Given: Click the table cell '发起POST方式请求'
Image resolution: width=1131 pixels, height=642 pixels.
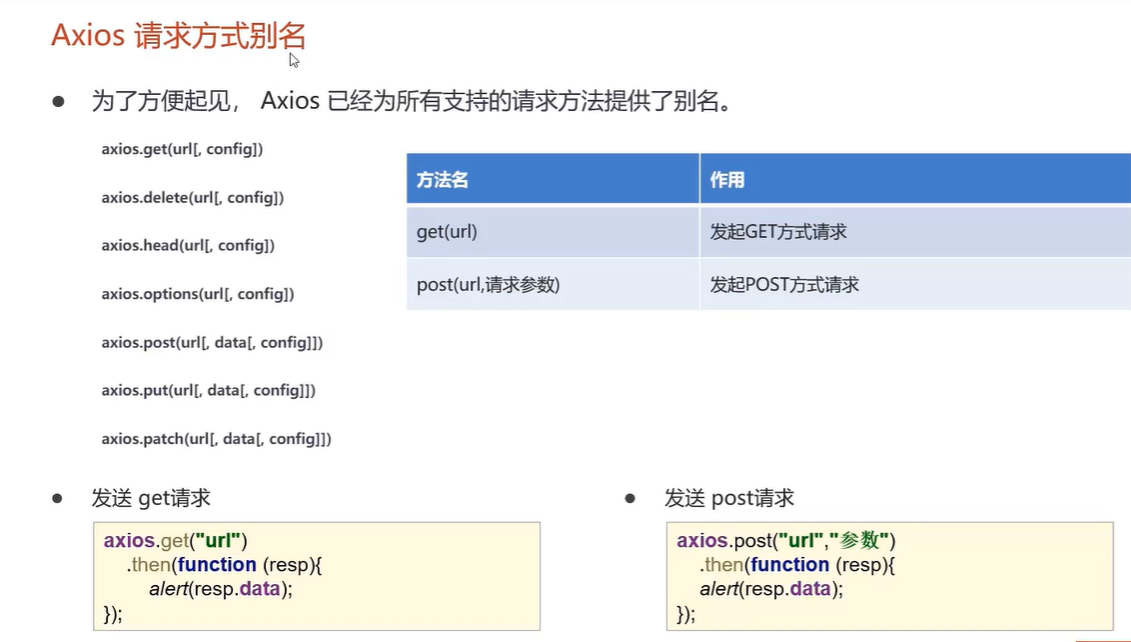Looking at the screenshot, I should [915, 285].
